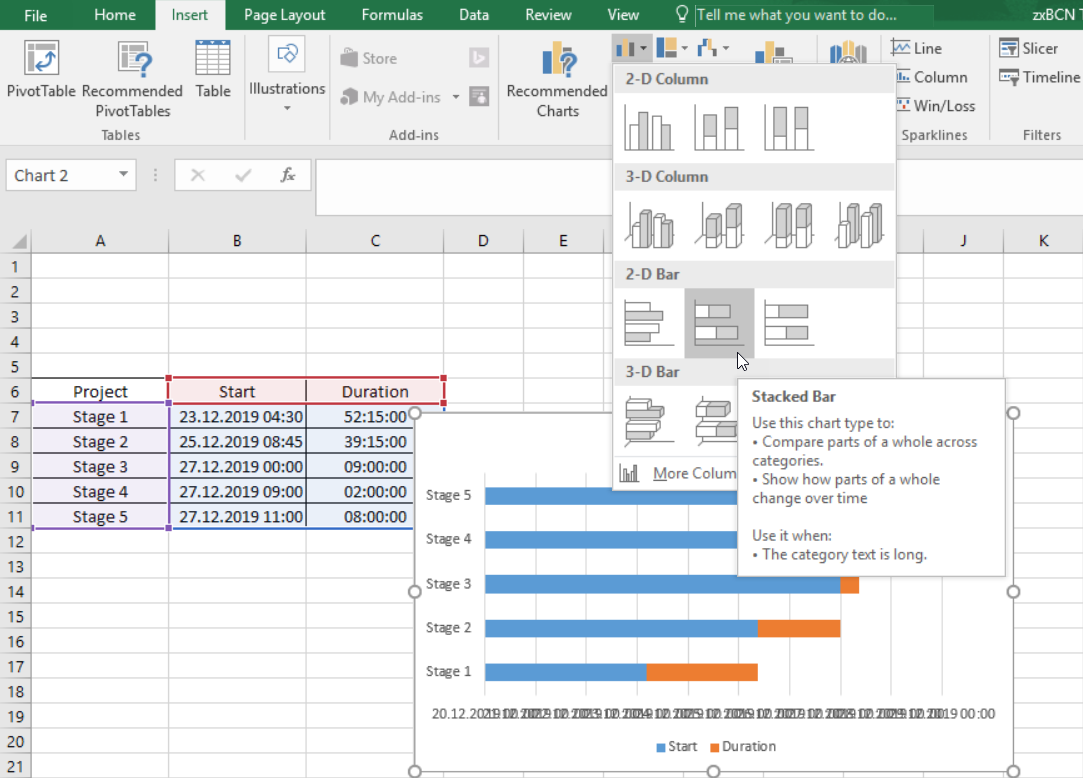The image size is (1083, 778).
Task: Pick the 100% Stacked Column chart
Action: tap(788, 127)
